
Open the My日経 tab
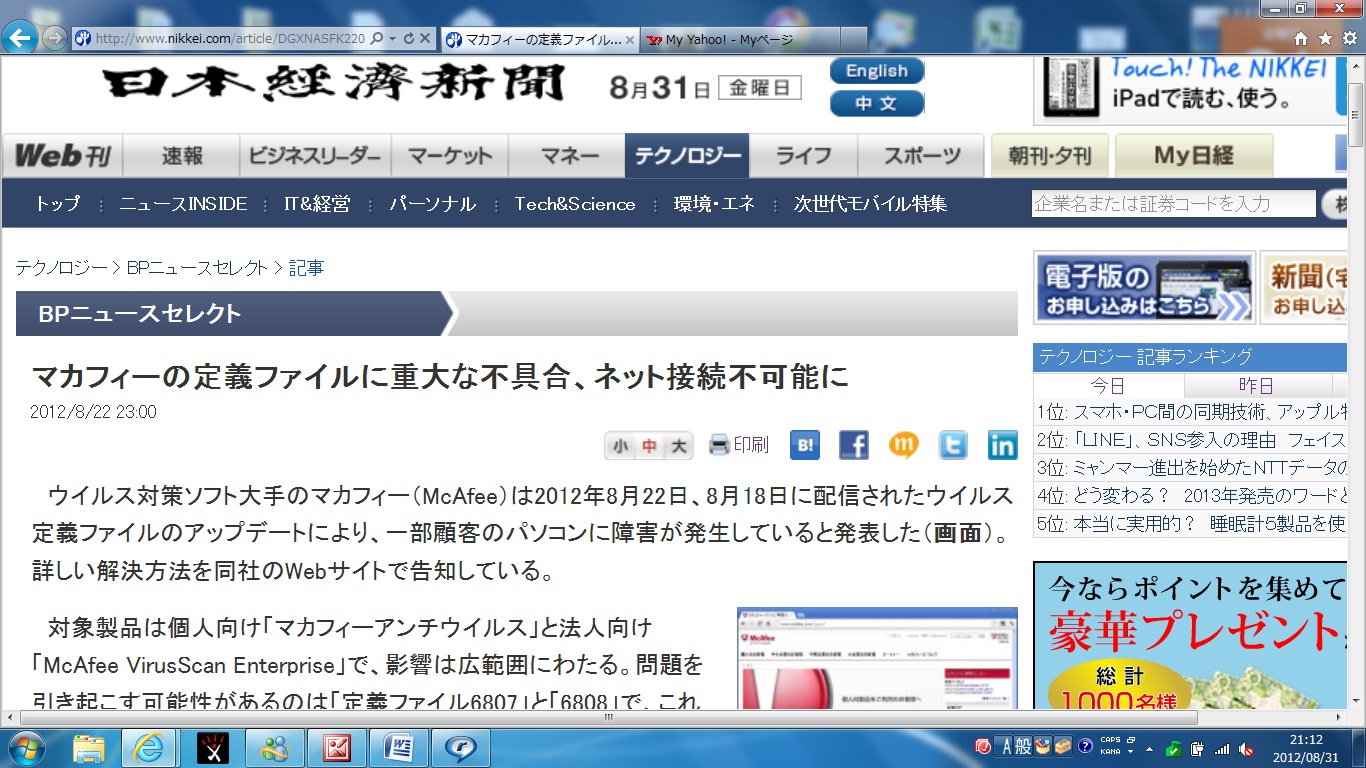(1194, 156)
